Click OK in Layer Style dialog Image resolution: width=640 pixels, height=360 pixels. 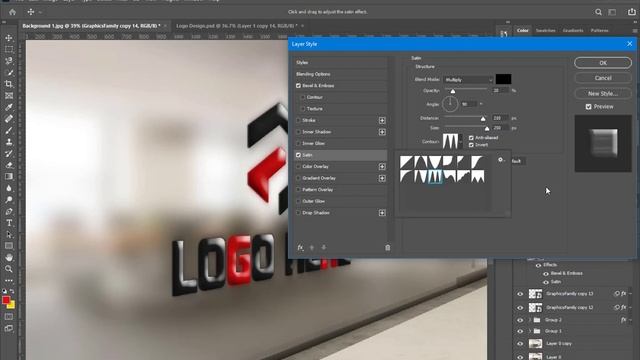point(603,63)
